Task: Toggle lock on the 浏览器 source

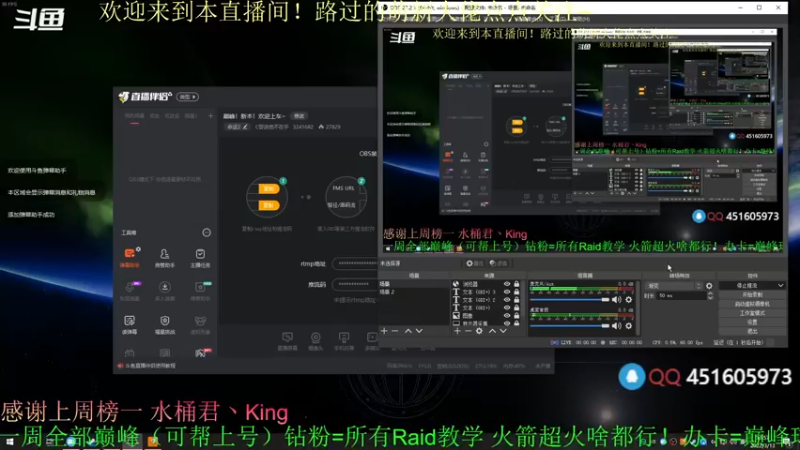Action: click(x=516, y=284)
